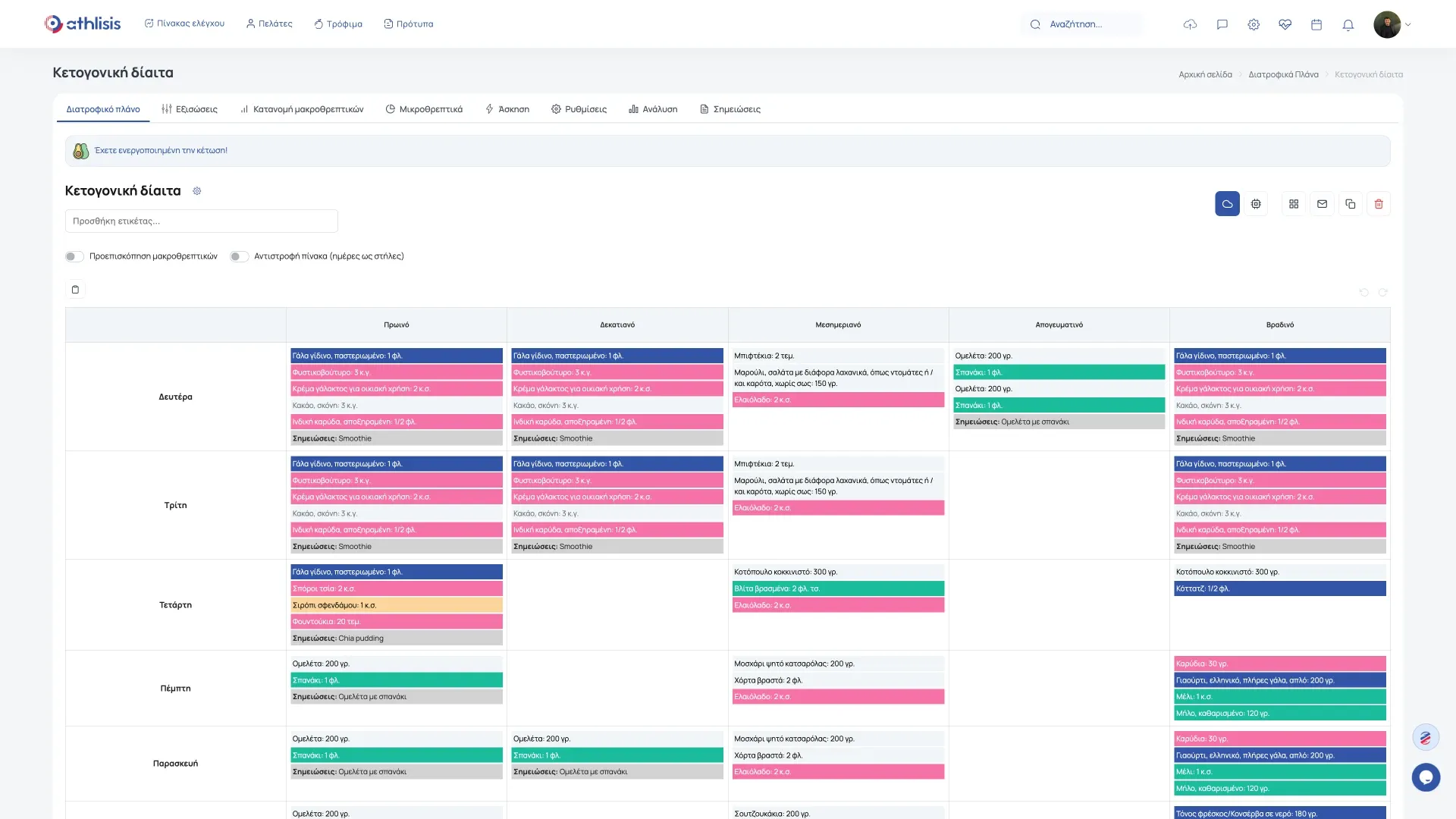Viewport: 1456px width, 819px height.
Task: Open the Μικροθρεπτικά tab
Action: [424, 109]
